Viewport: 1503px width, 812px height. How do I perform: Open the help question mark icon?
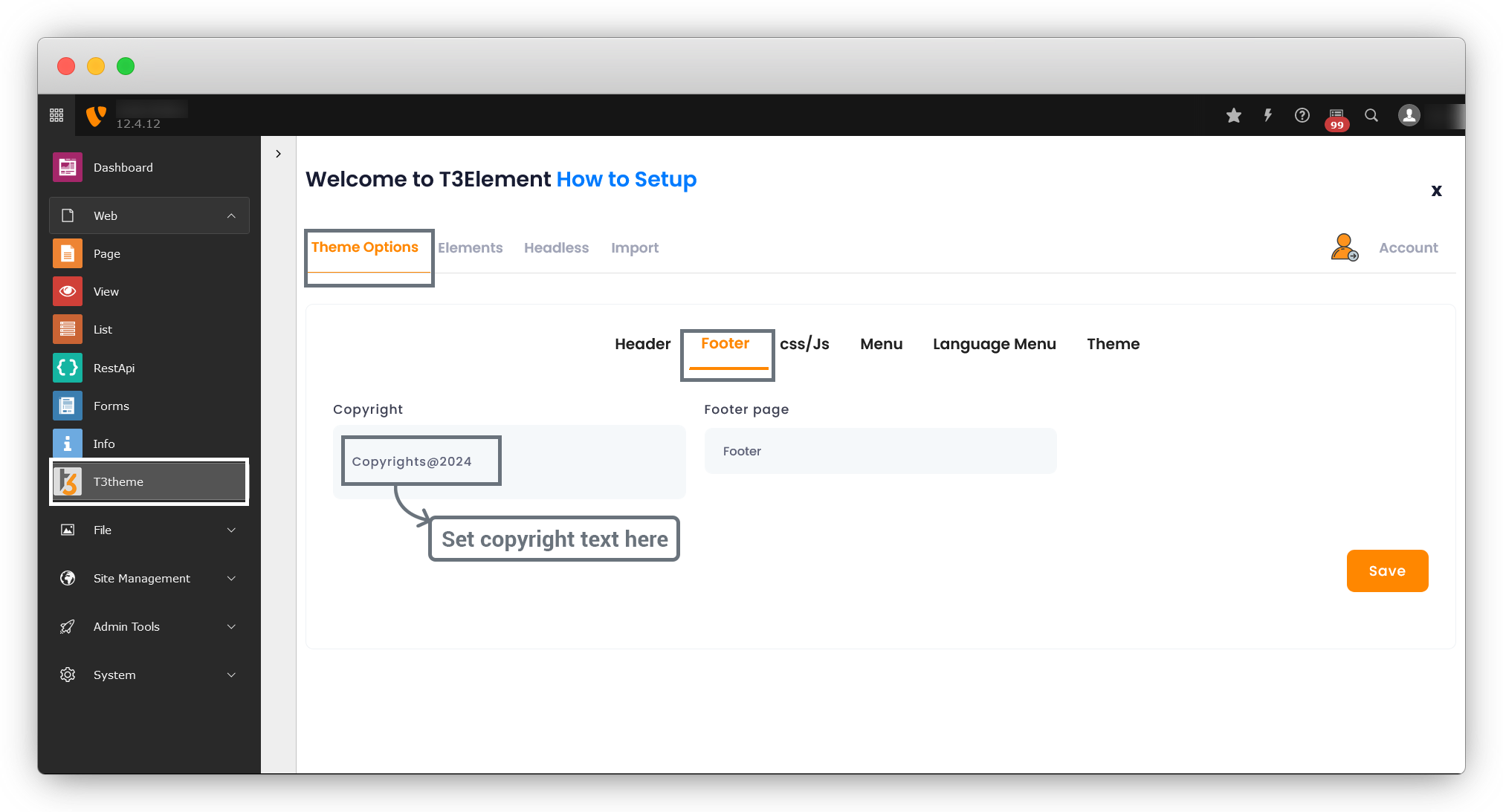(1302, 115)
